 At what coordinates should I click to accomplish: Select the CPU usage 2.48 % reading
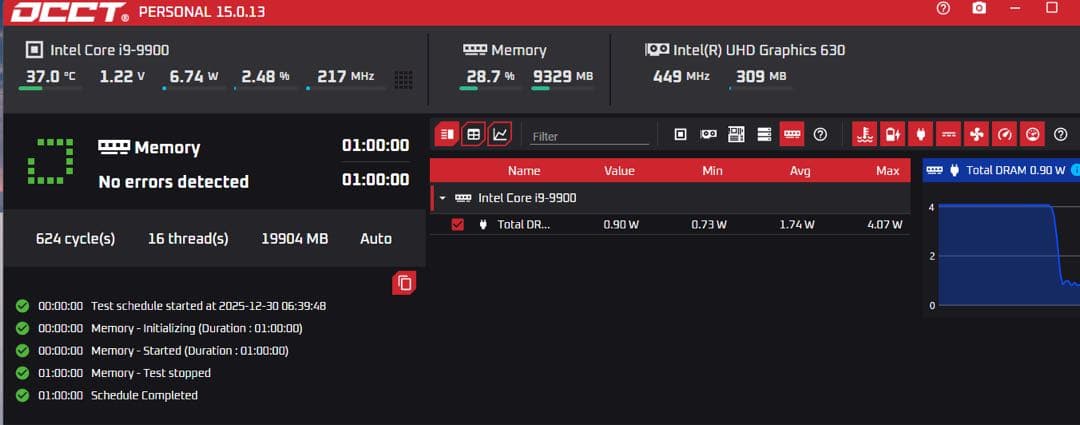pos(265,76)
